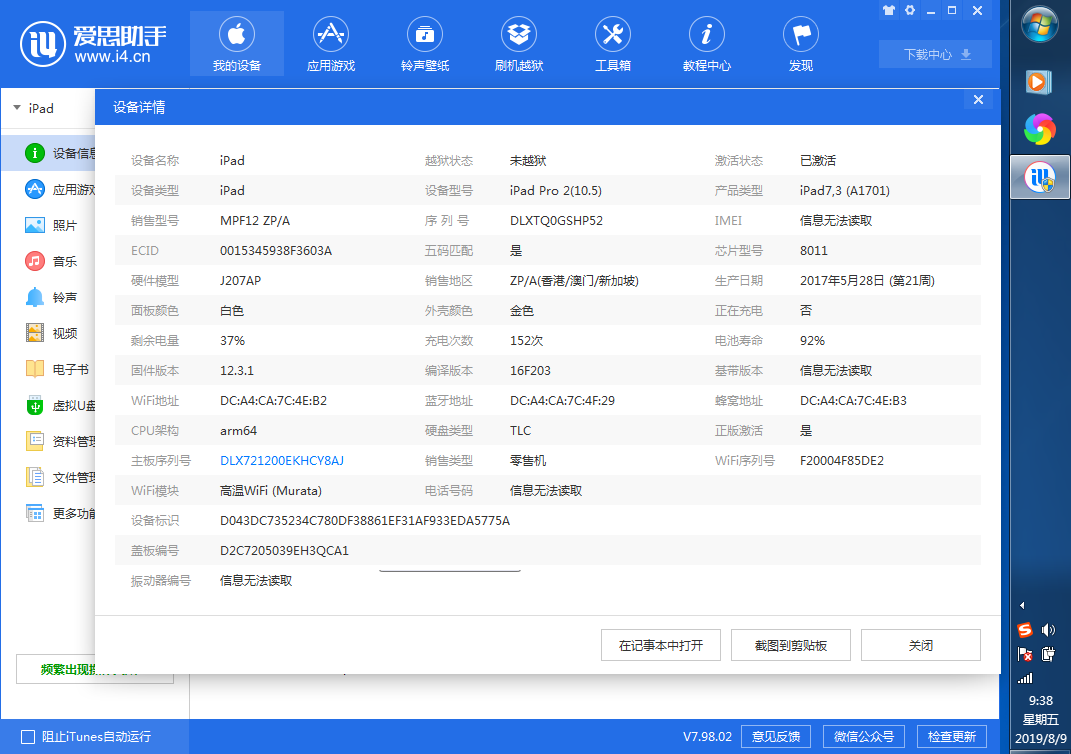This screenshot has width=1071, height=754.
Task: Open the 应用游戏 App Store tab icon
Action: click(330, 35)
